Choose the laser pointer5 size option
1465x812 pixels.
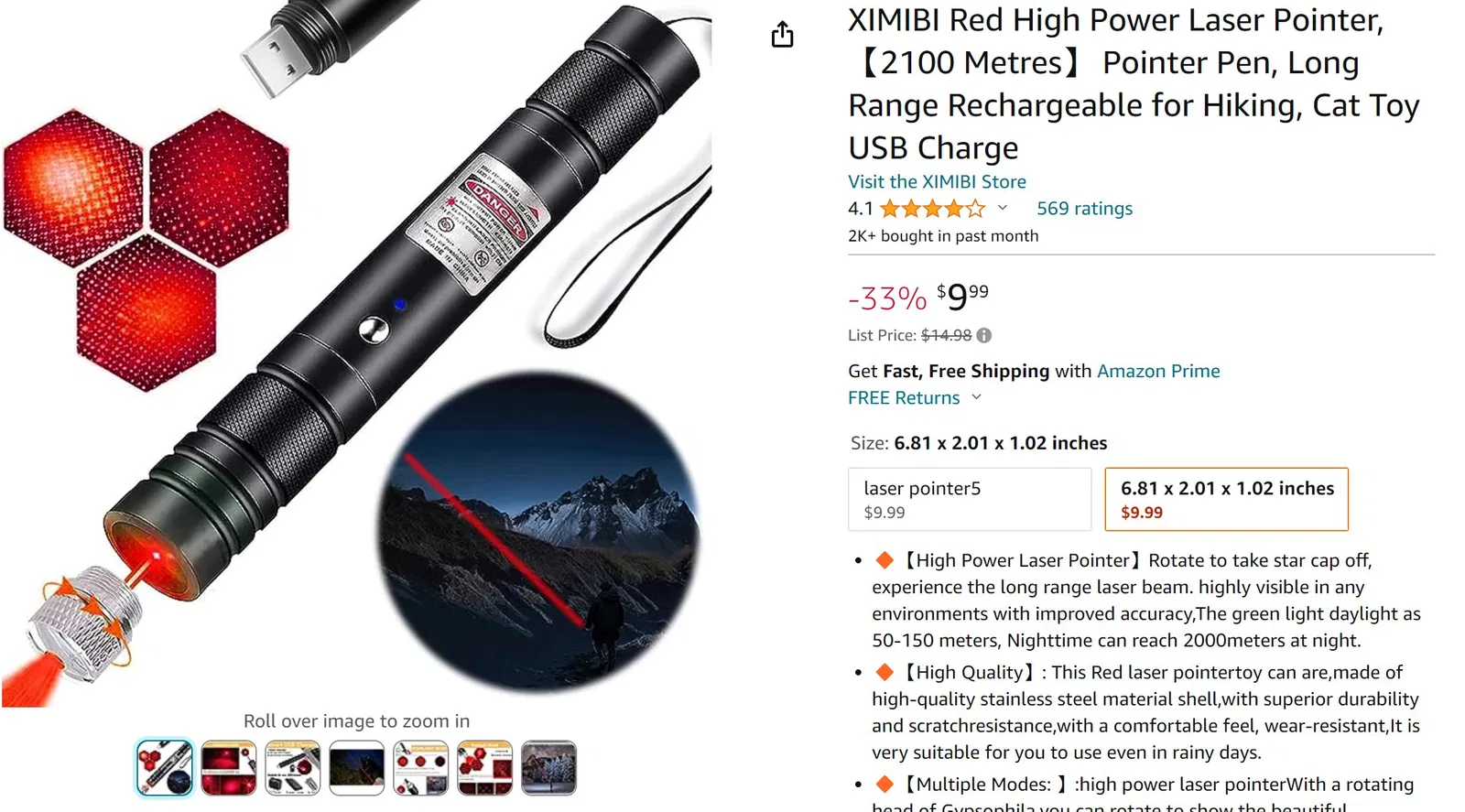click(970, 499)
